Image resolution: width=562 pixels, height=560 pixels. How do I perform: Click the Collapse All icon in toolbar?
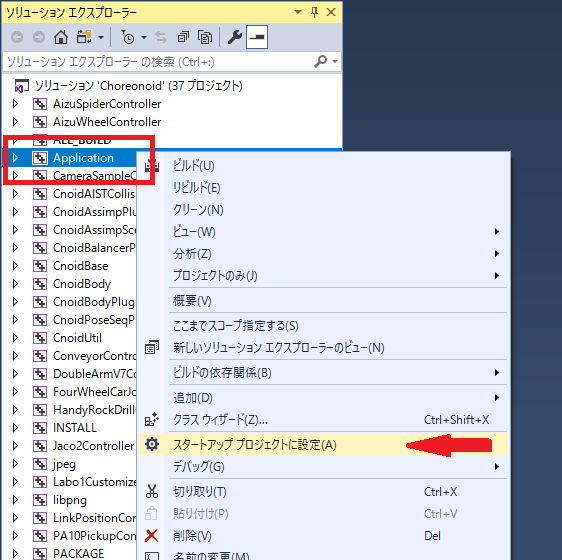point(183,37)
